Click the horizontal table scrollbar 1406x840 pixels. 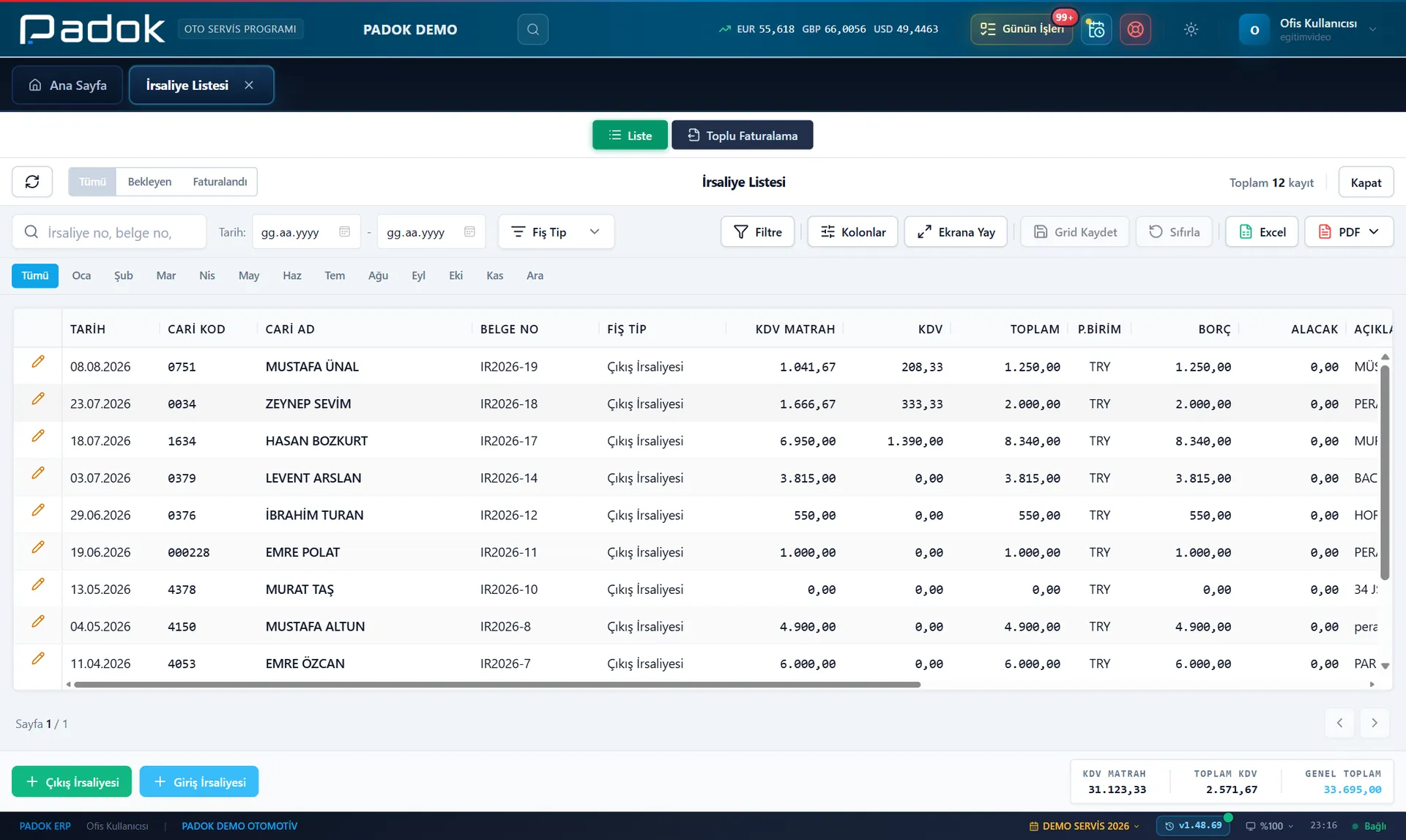(497, 684)
